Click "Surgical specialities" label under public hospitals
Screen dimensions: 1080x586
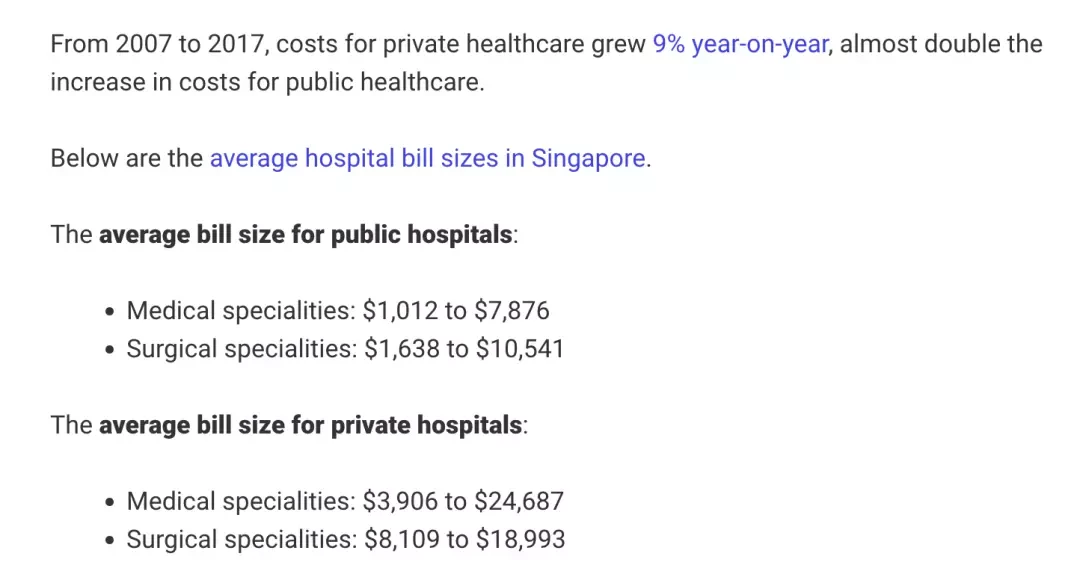tap(241, 349)
